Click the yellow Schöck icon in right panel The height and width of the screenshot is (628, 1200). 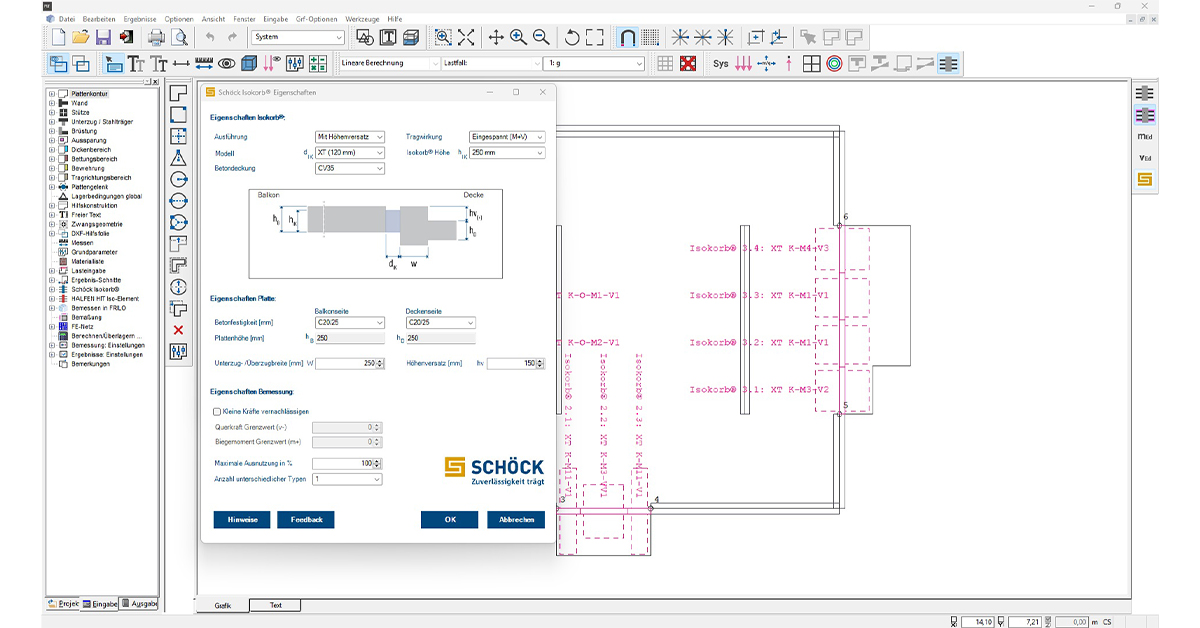pyautogui.click(x=1145, y=180)
